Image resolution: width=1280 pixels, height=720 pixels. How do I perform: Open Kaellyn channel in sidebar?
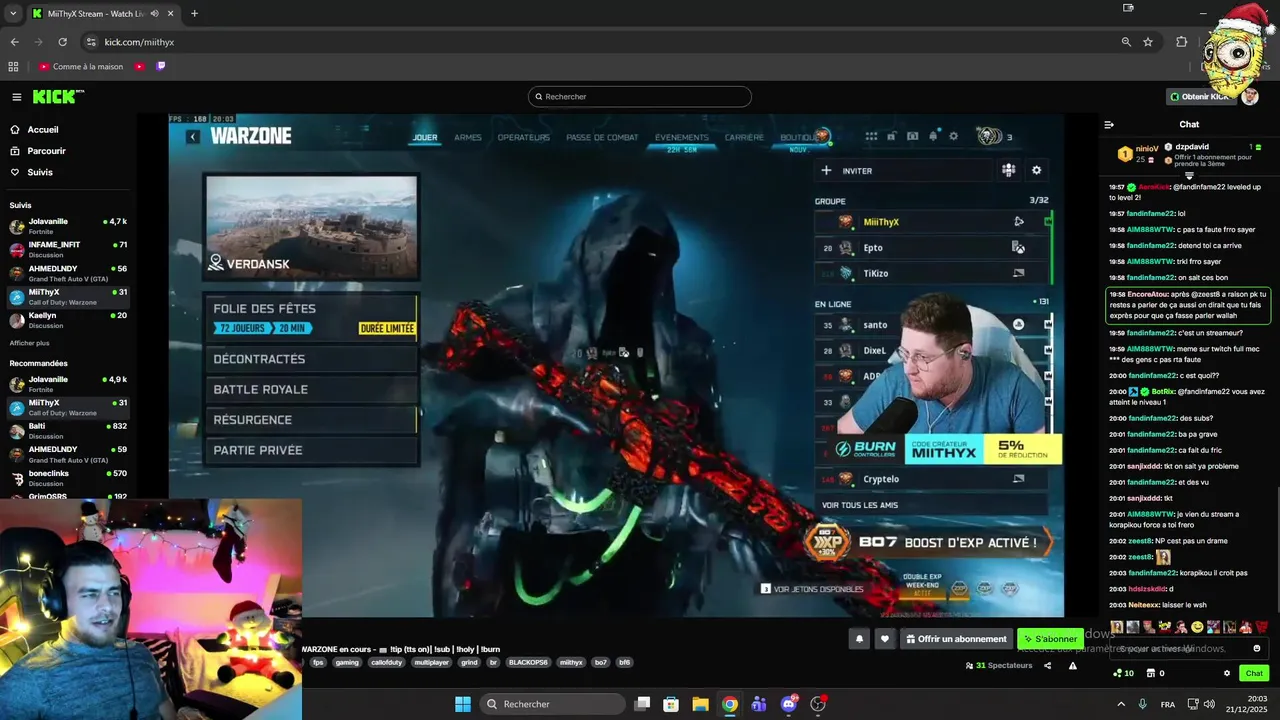pos(68,319)
